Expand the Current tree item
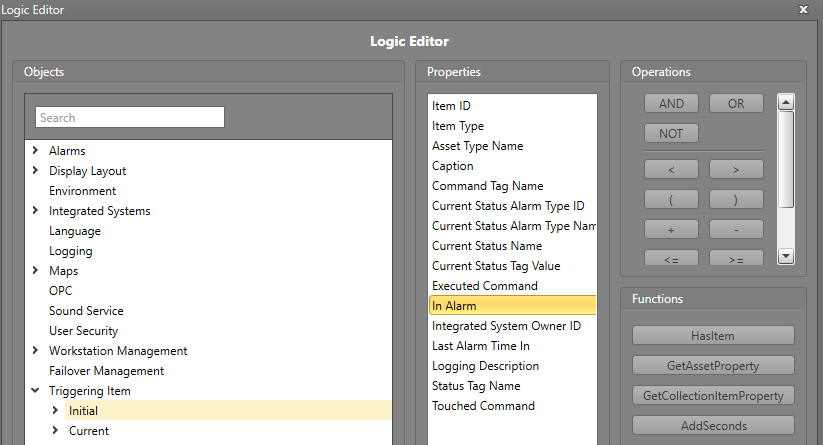This screenshot has width=823, height=445. click(56, 431)
